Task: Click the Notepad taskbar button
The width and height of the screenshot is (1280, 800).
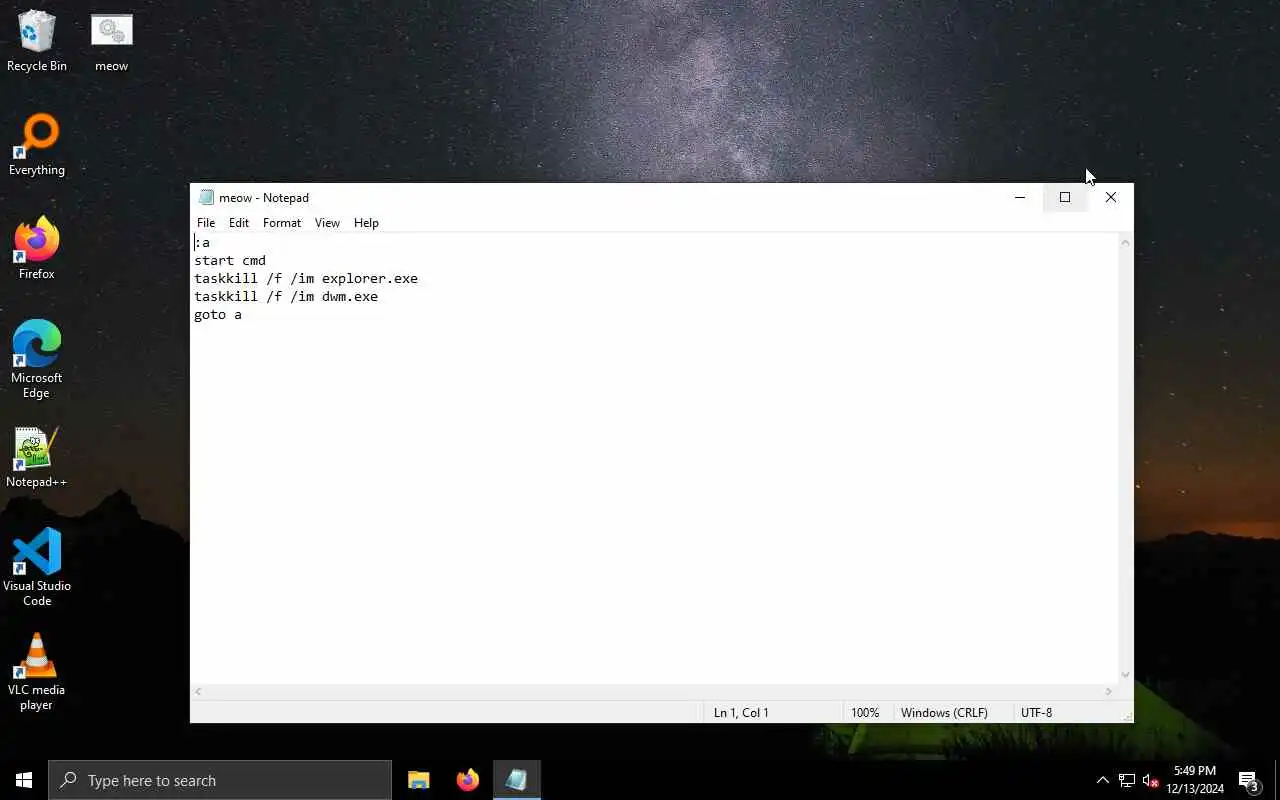Action: [516, 780]
